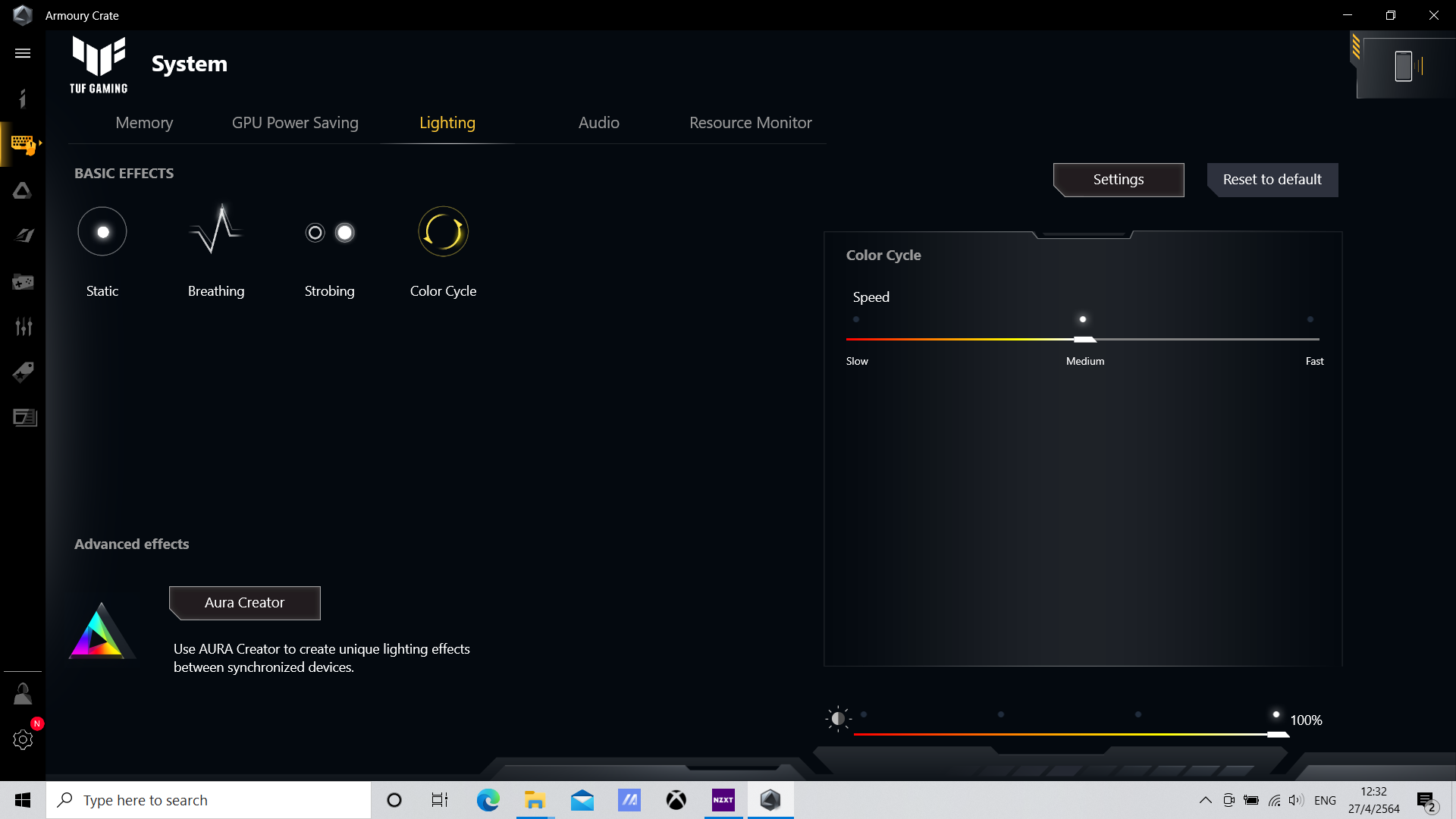The width and height of the screenshot is (1456, 819).
Task: Select the Strobing lighting effect
Action: point(330,232)
